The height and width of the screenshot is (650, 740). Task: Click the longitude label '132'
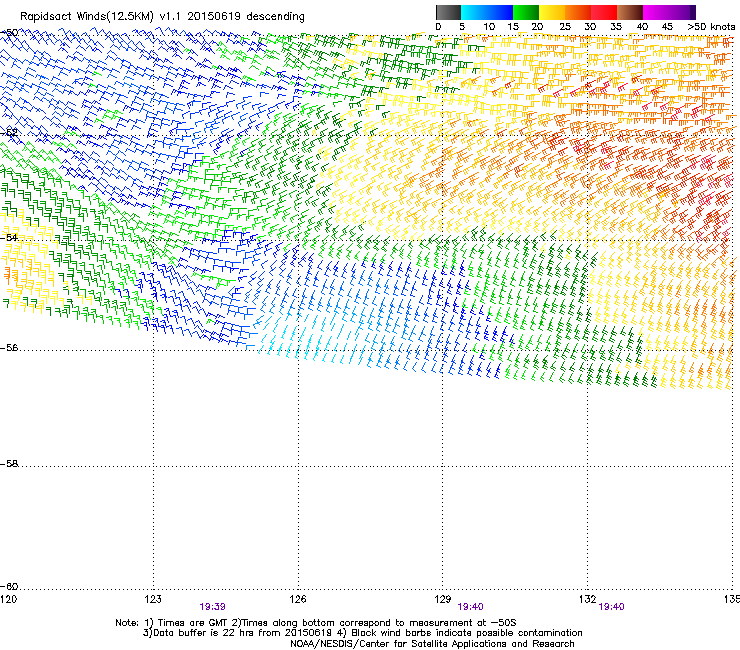[x=588, y=599]
